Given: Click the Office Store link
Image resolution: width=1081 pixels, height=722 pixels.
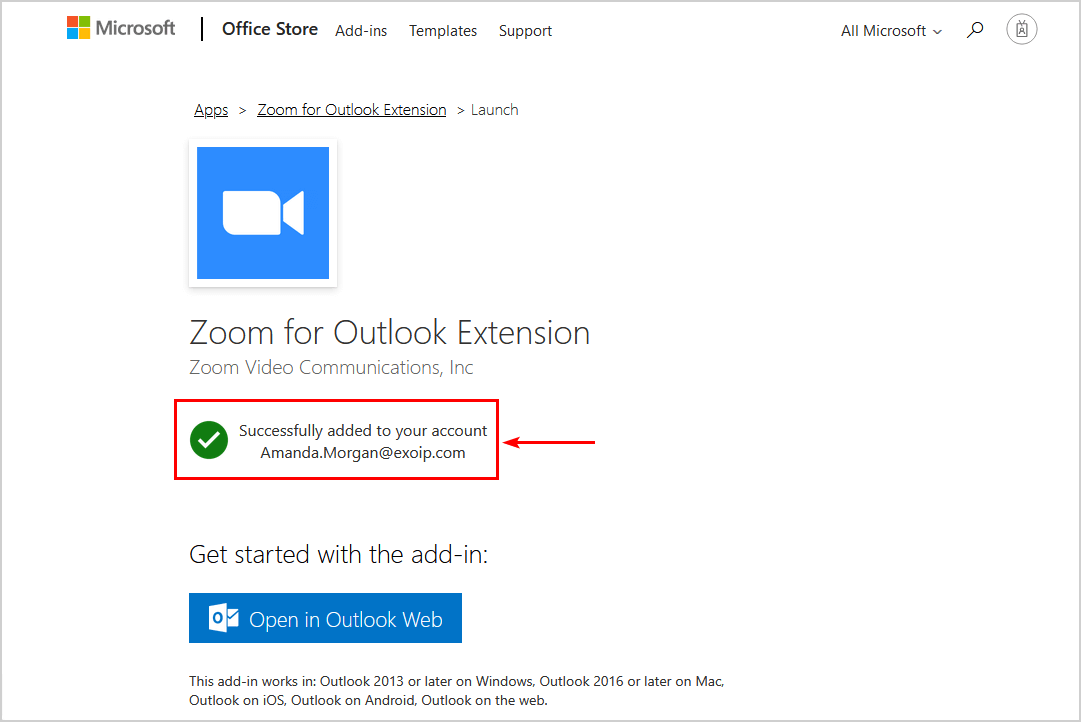Looking at the screenshot, I should coord(270,29).
